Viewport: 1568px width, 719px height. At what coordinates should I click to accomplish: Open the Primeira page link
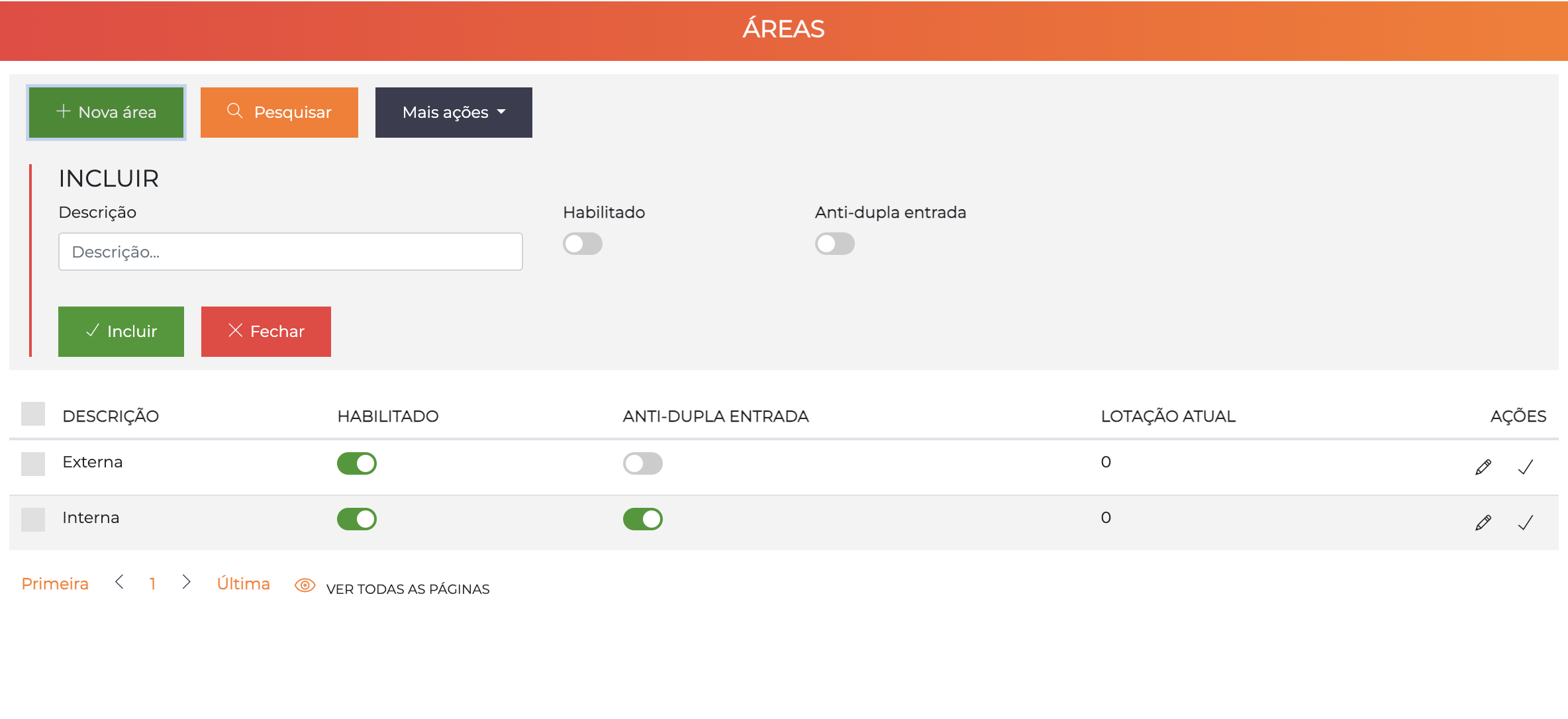tap(55, 583)
